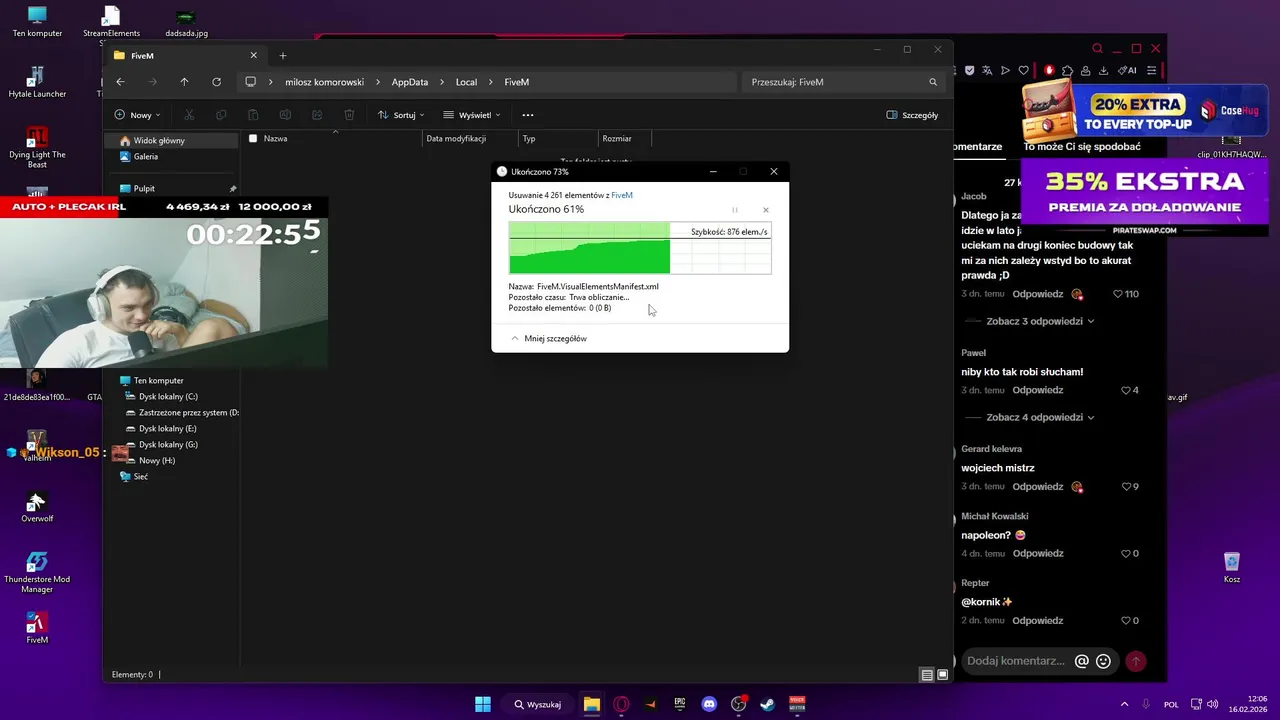Click the 'Dodaj komentarz...' input field
Viewport: 1280px width, 720px height.
[1016, 661]
